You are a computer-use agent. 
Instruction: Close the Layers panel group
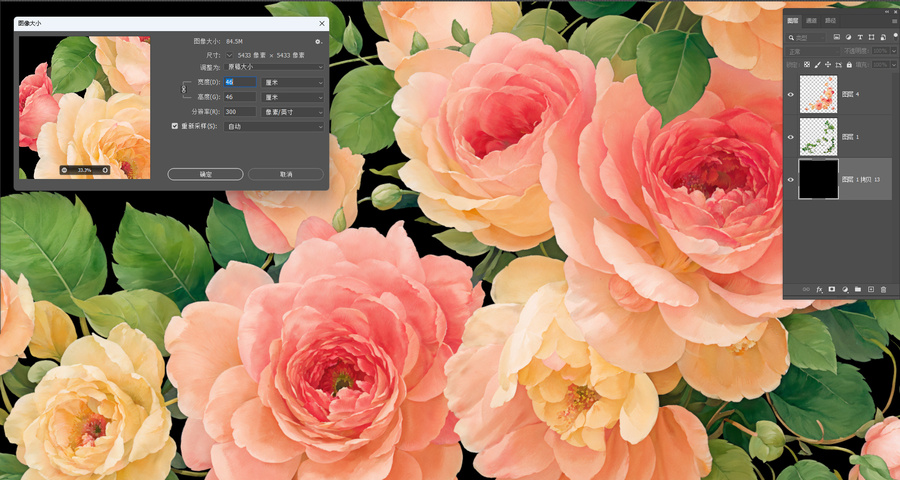(895, 12)
